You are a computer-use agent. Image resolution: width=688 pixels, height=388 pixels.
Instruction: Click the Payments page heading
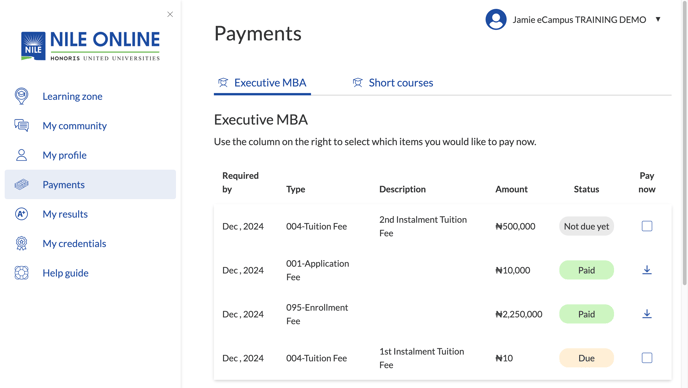[x=258, y=33]
